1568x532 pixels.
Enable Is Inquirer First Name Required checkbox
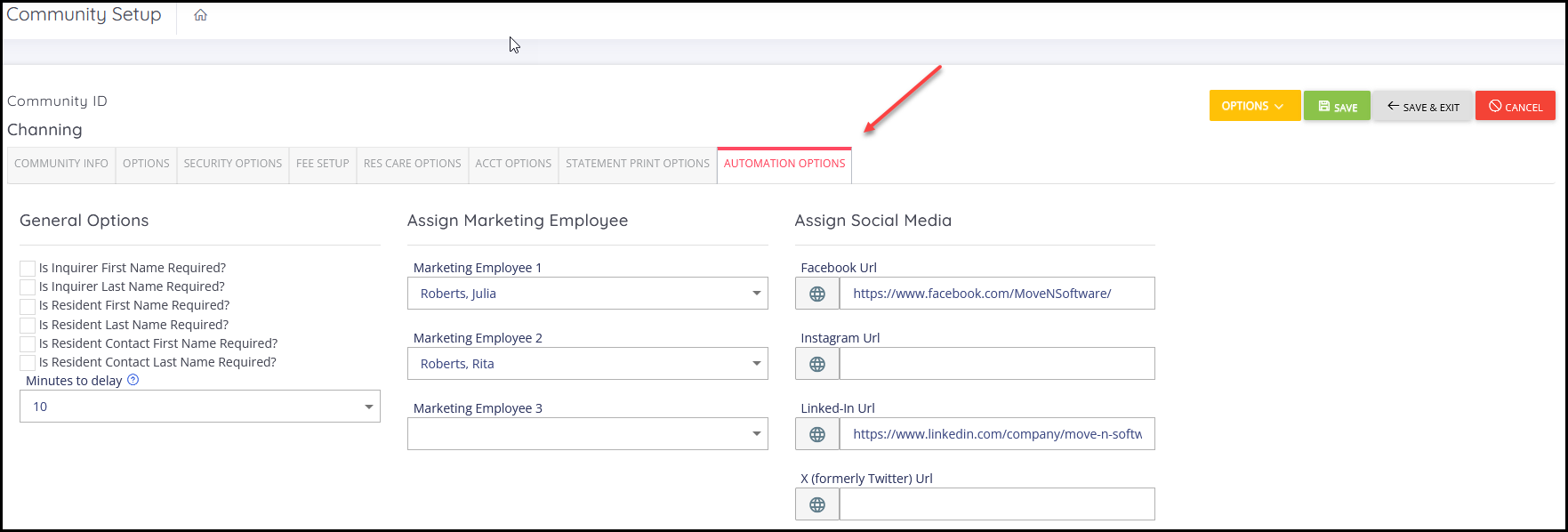[x=28, y=269]
